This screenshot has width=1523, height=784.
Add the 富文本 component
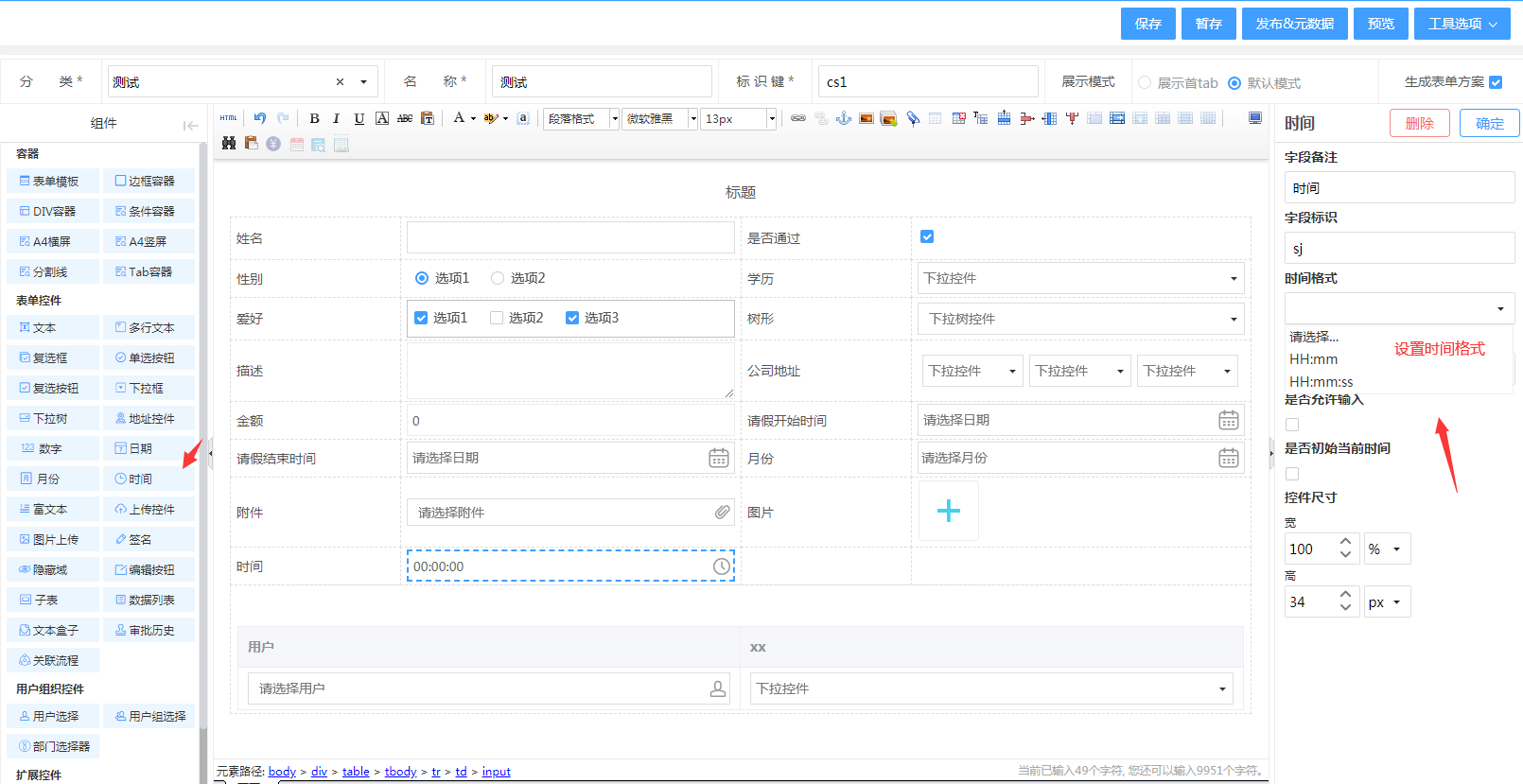[x=53, y=509]
